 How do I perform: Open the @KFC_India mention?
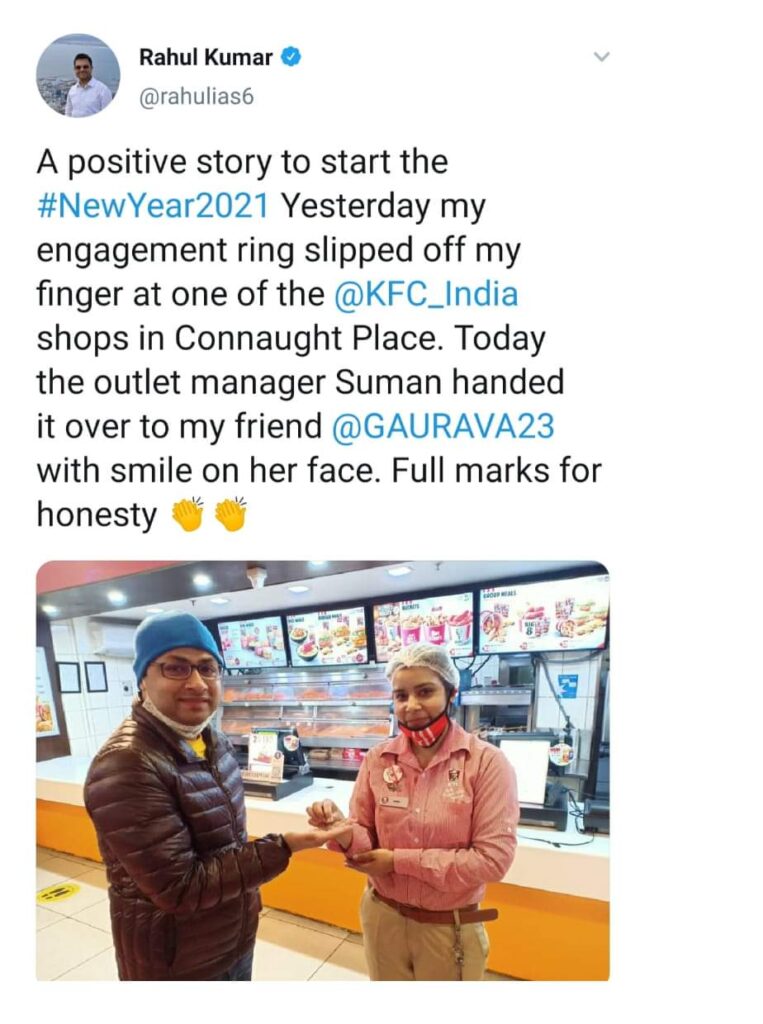[426, 295]
